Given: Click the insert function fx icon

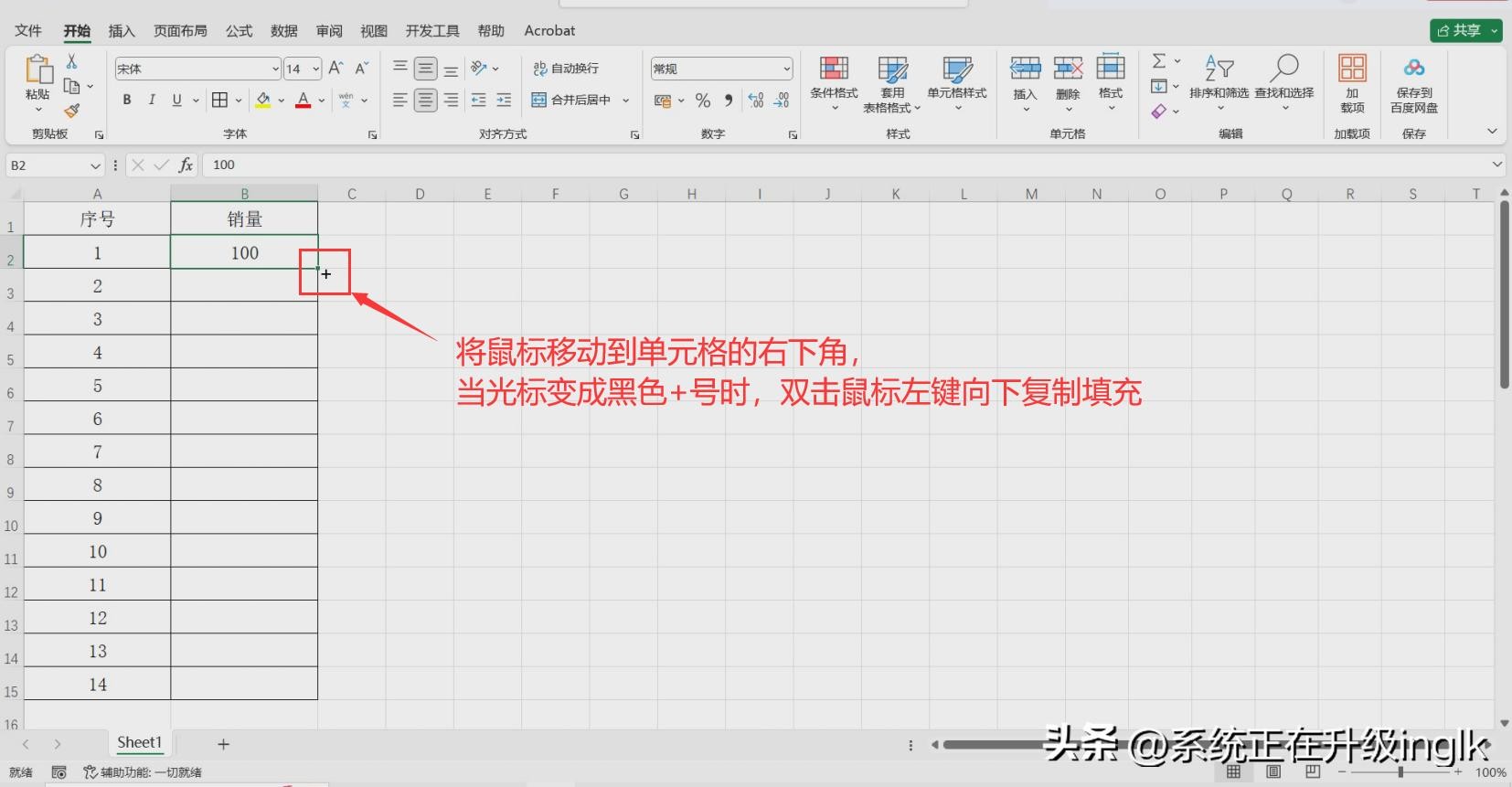Looking at the screenshot, I should [x=186, y=165].
